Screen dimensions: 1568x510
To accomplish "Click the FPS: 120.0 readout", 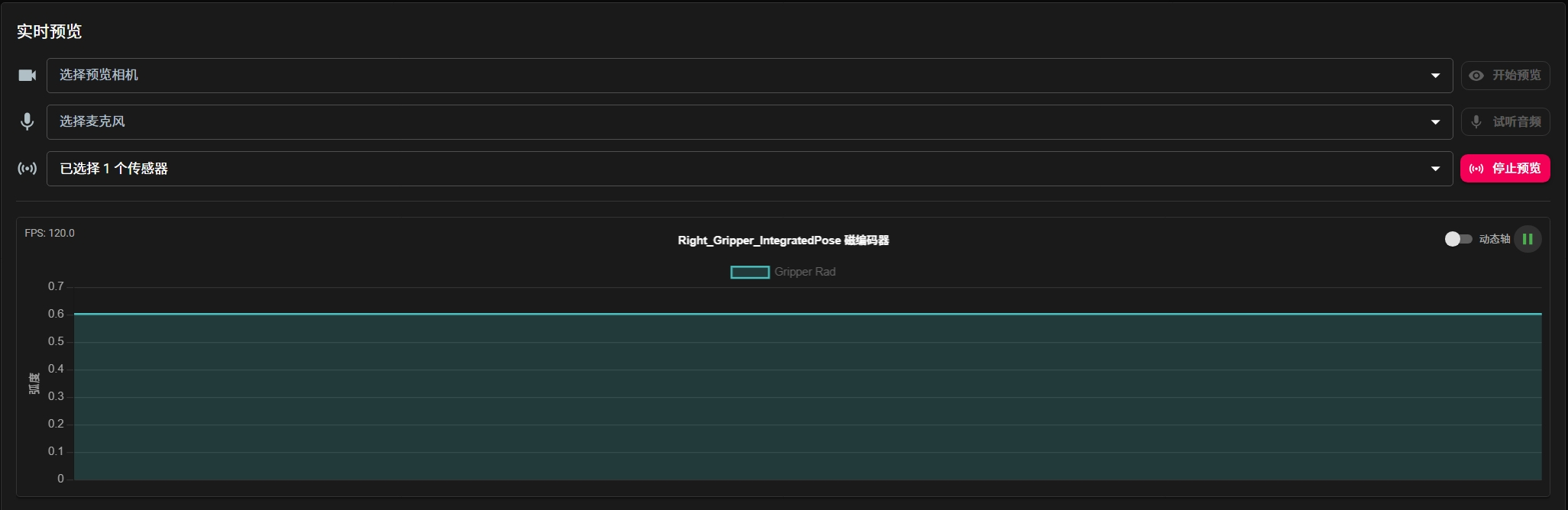I will pos(50,233).
